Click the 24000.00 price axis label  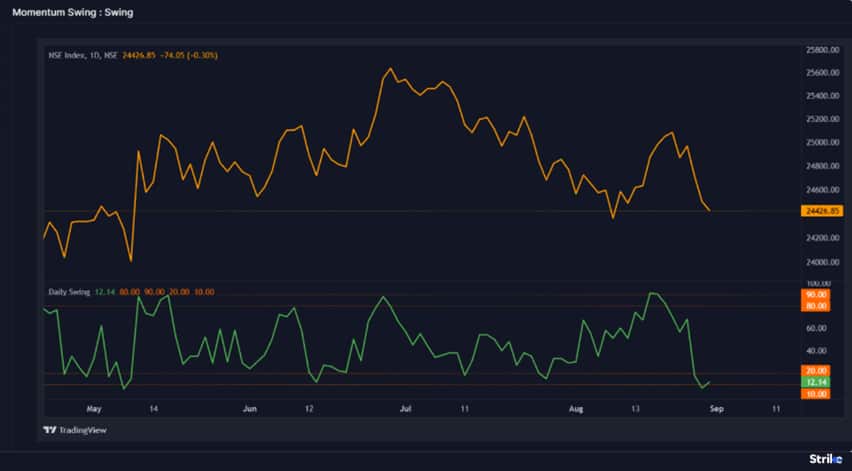(x=821, y=262)
